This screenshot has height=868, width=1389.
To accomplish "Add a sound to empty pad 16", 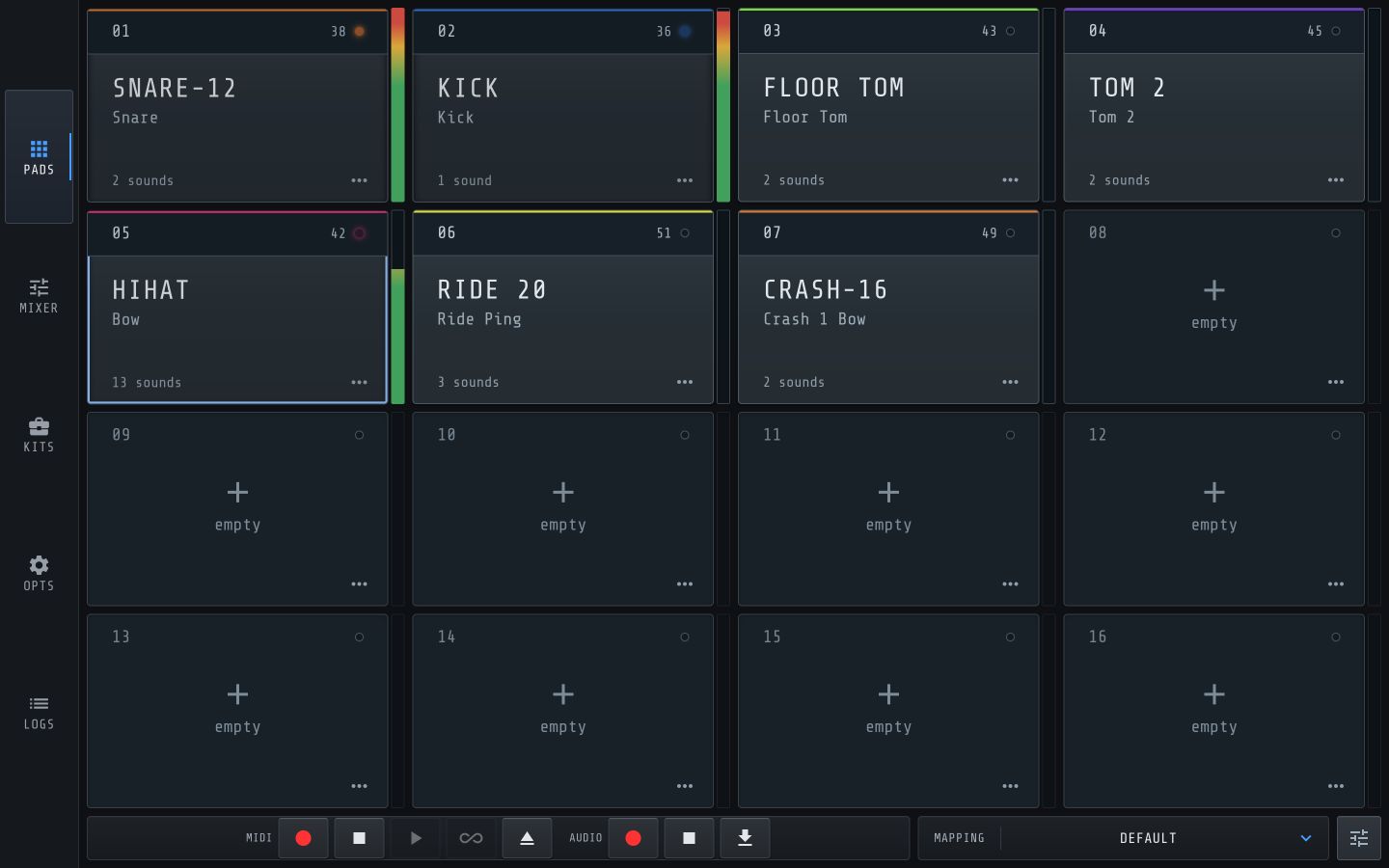I will (x=1214, y=694).
